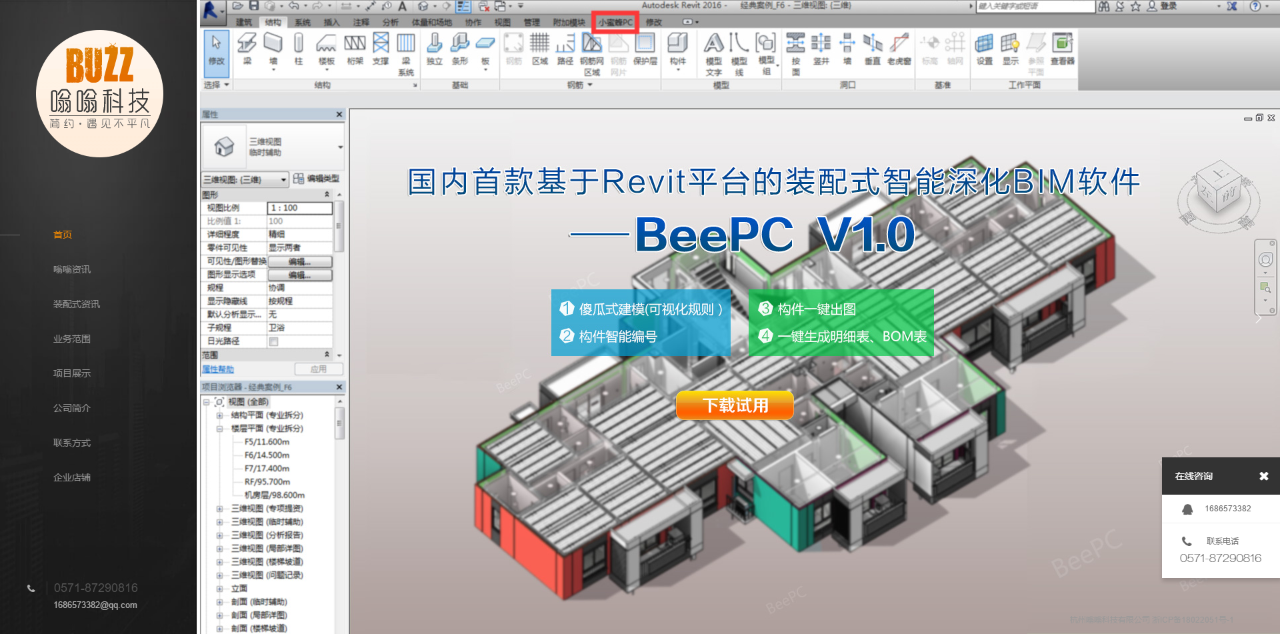Go to 嗡嗡资讯 in the sidebar
Image resolution: width=1280 pixels, height=634 pixels.
(x=72, y=269)
